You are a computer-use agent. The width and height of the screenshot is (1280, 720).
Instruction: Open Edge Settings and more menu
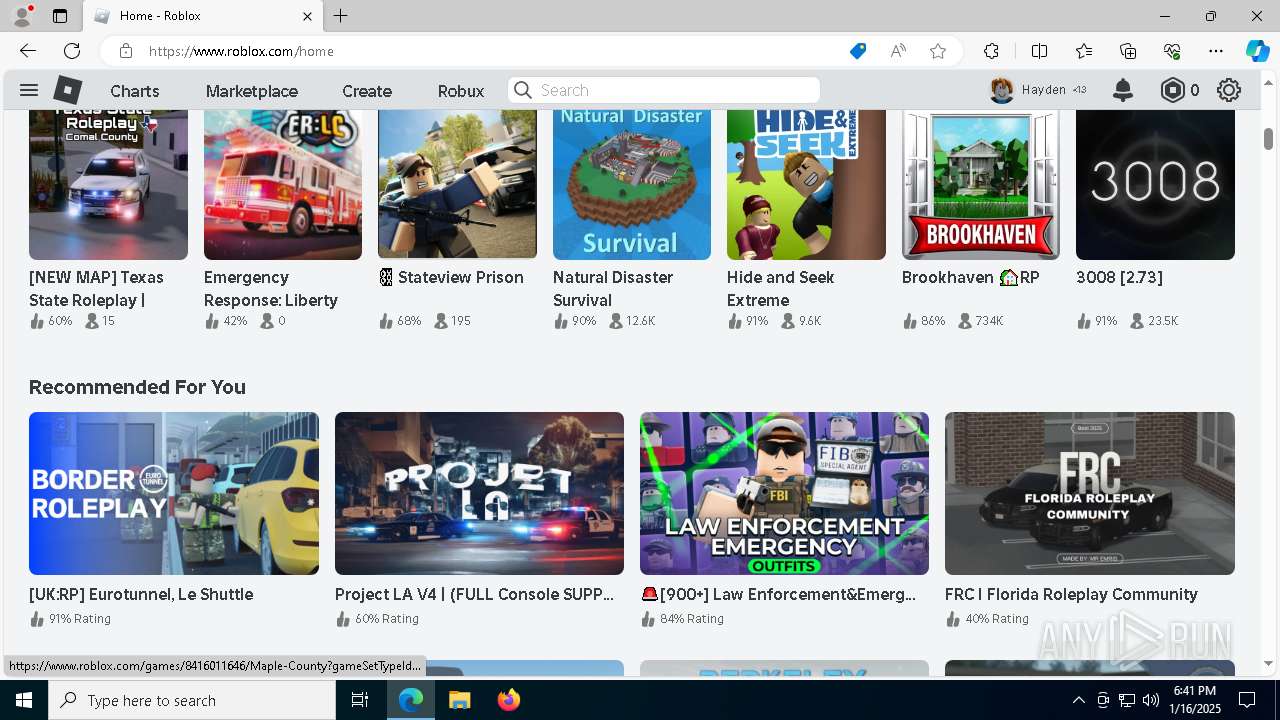tap(1216, 51)
